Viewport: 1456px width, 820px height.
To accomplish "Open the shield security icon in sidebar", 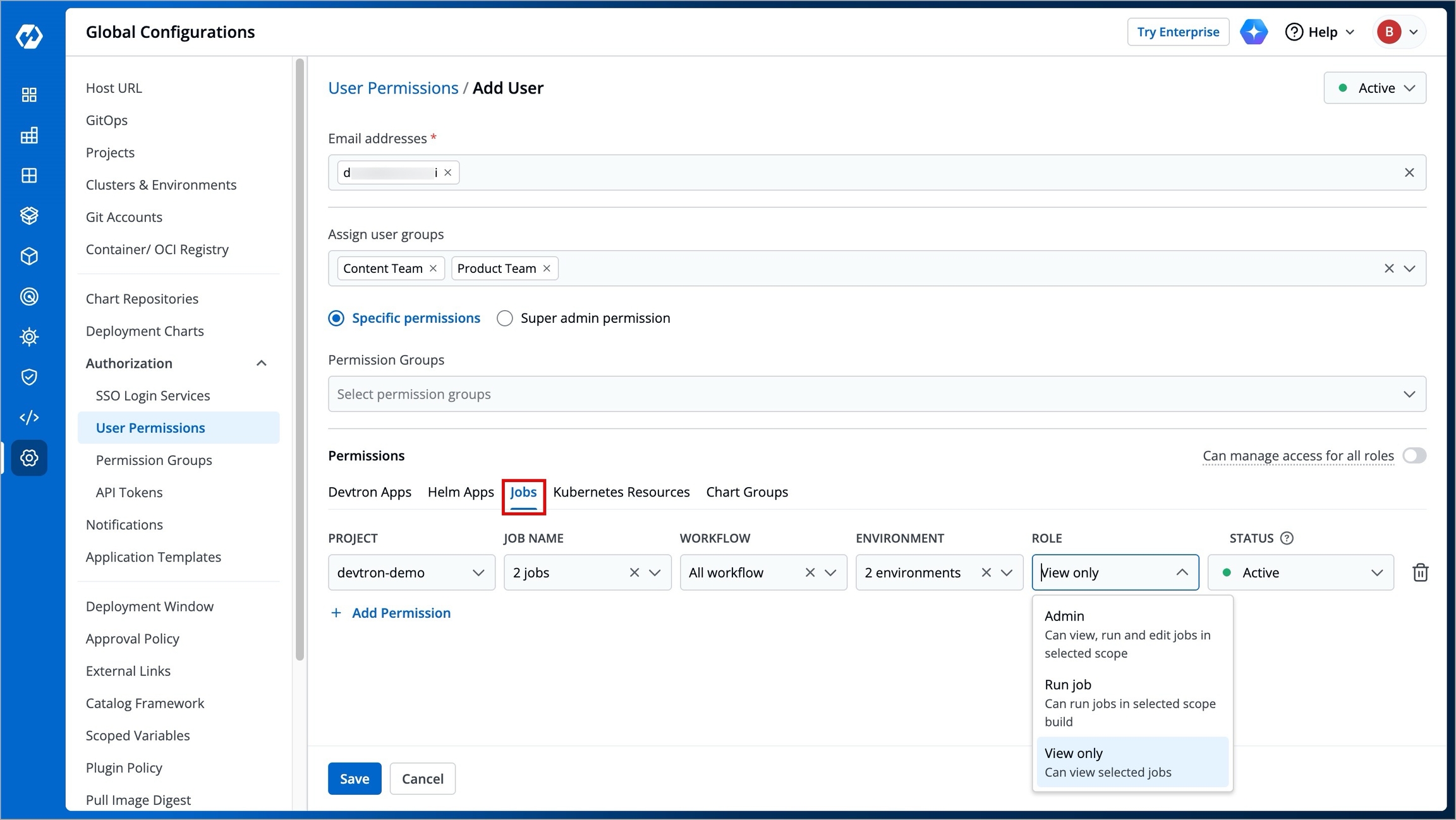I will [29, 377].
